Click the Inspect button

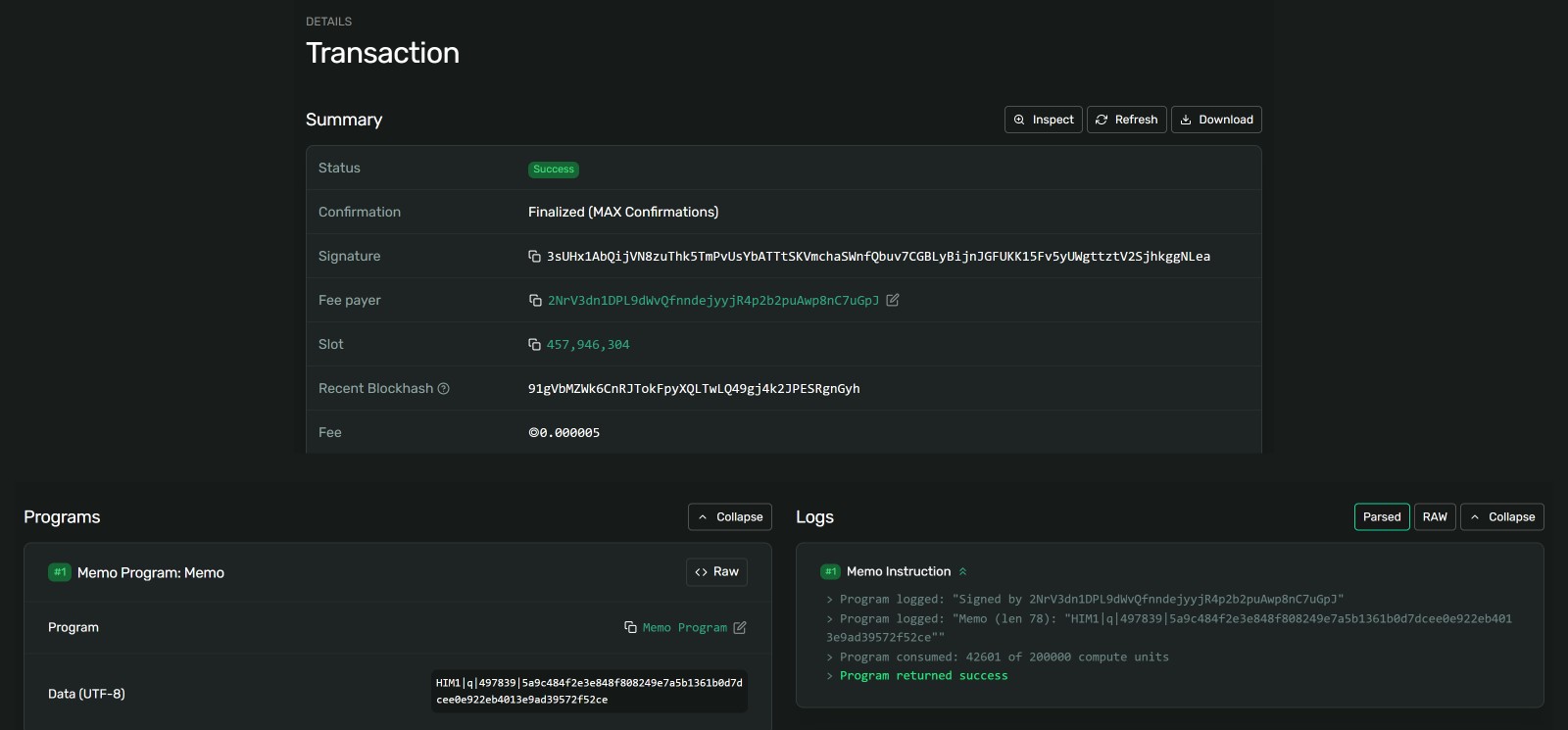click(1044, 120)
